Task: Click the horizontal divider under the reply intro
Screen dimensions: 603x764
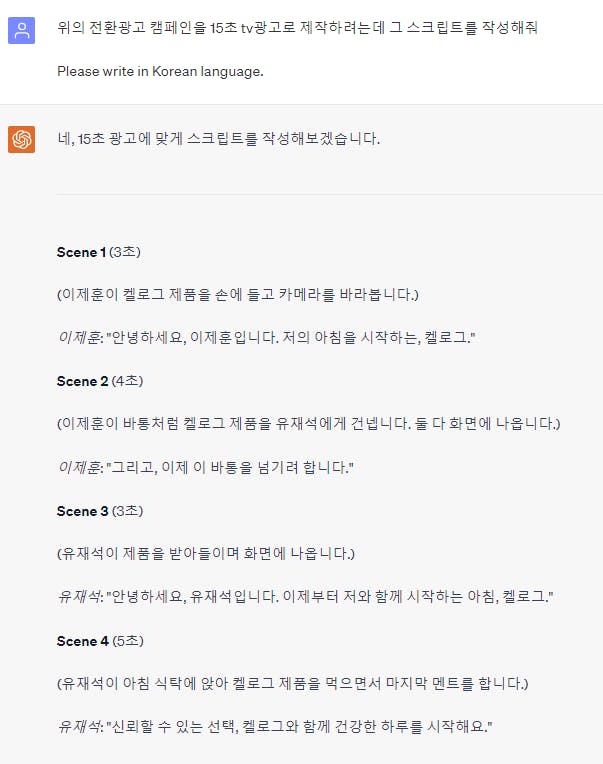Action: (x=330, y=194)
